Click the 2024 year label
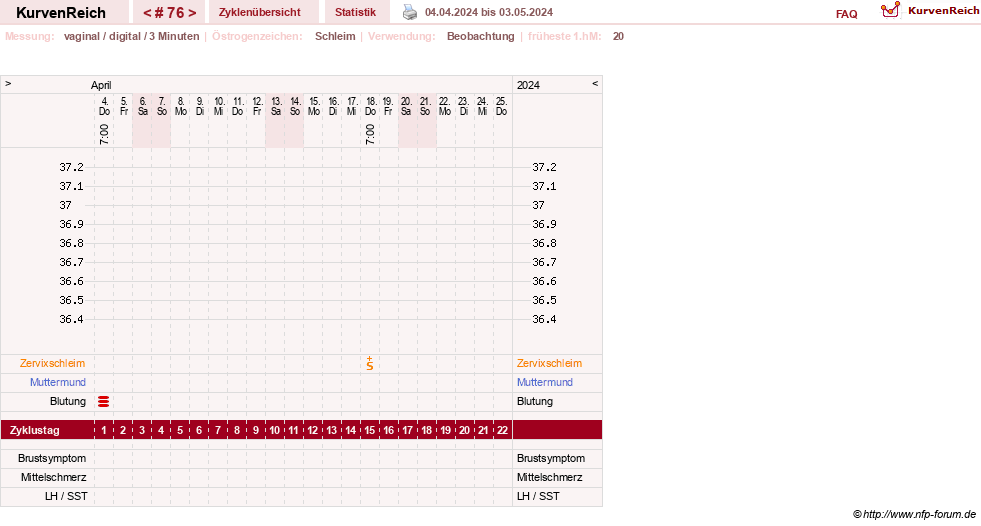The height and width of the screenshot is (526, 981). point(528,85)
